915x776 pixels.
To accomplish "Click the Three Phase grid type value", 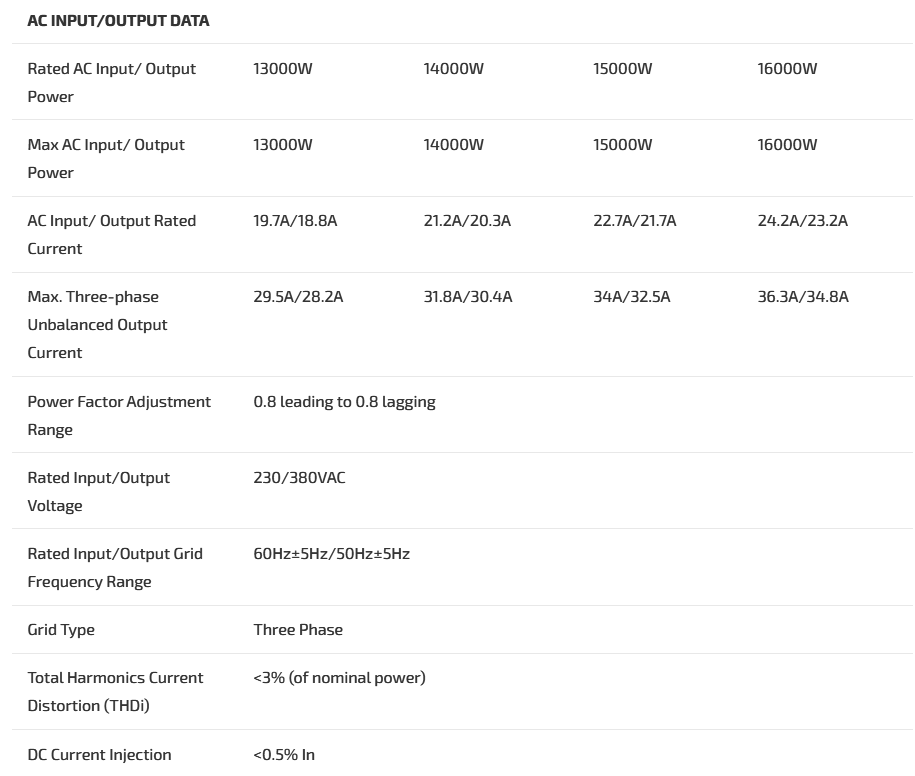I will coord(298,630).
